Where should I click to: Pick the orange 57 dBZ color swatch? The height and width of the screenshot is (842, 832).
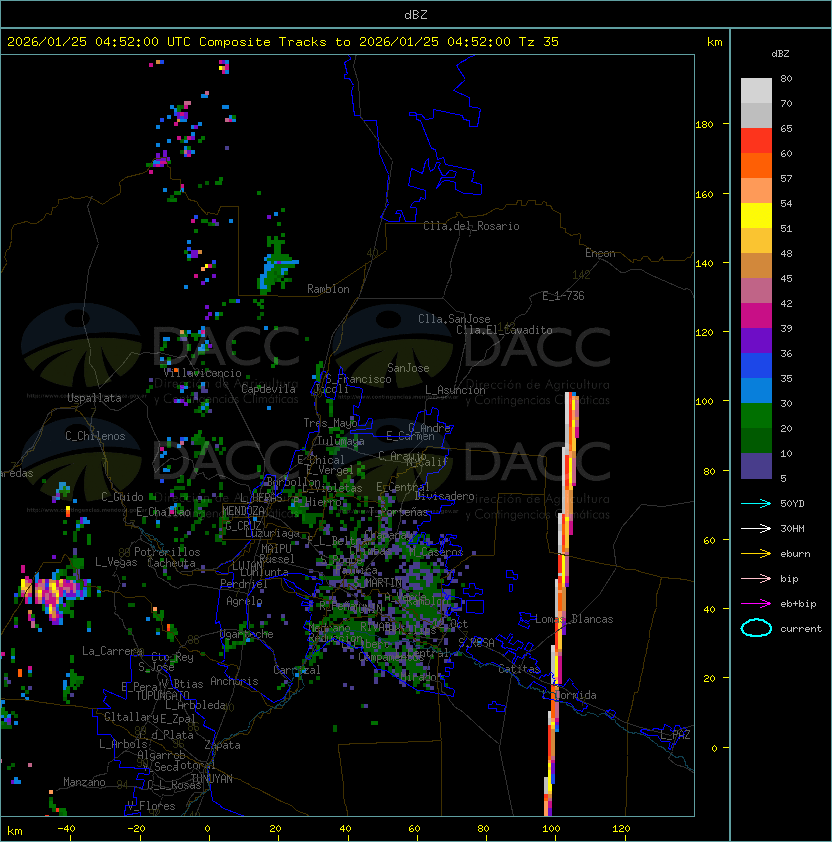756,165
